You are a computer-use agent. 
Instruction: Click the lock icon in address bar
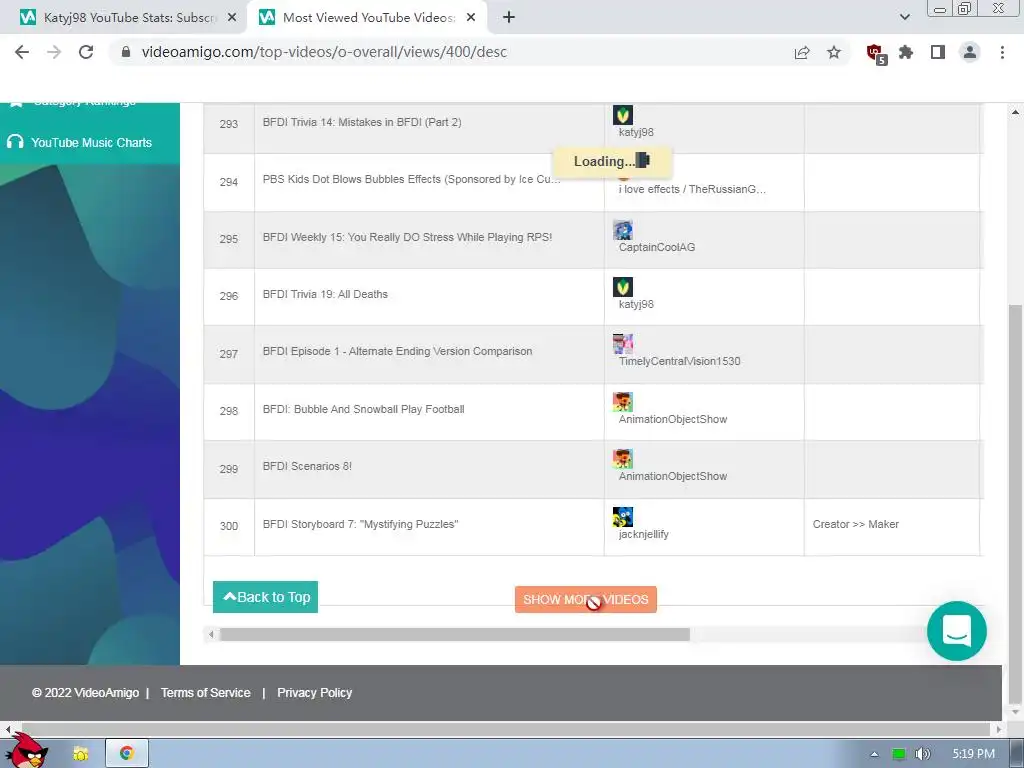pos(126,52)
